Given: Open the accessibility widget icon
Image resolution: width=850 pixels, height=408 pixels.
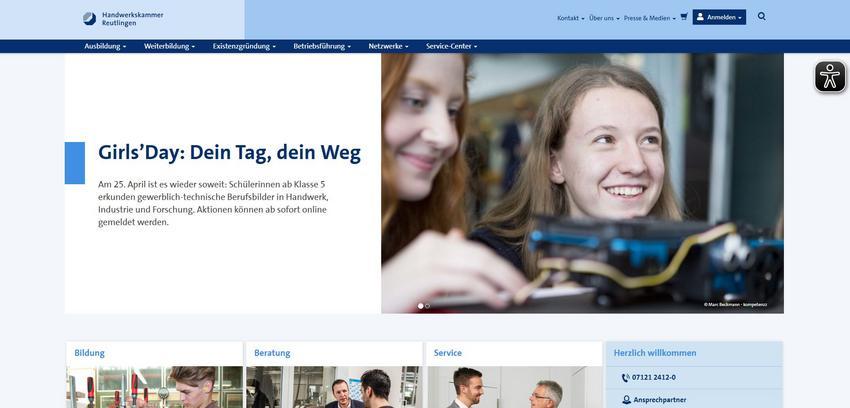Looking at the screenshot, I should 830,76.
